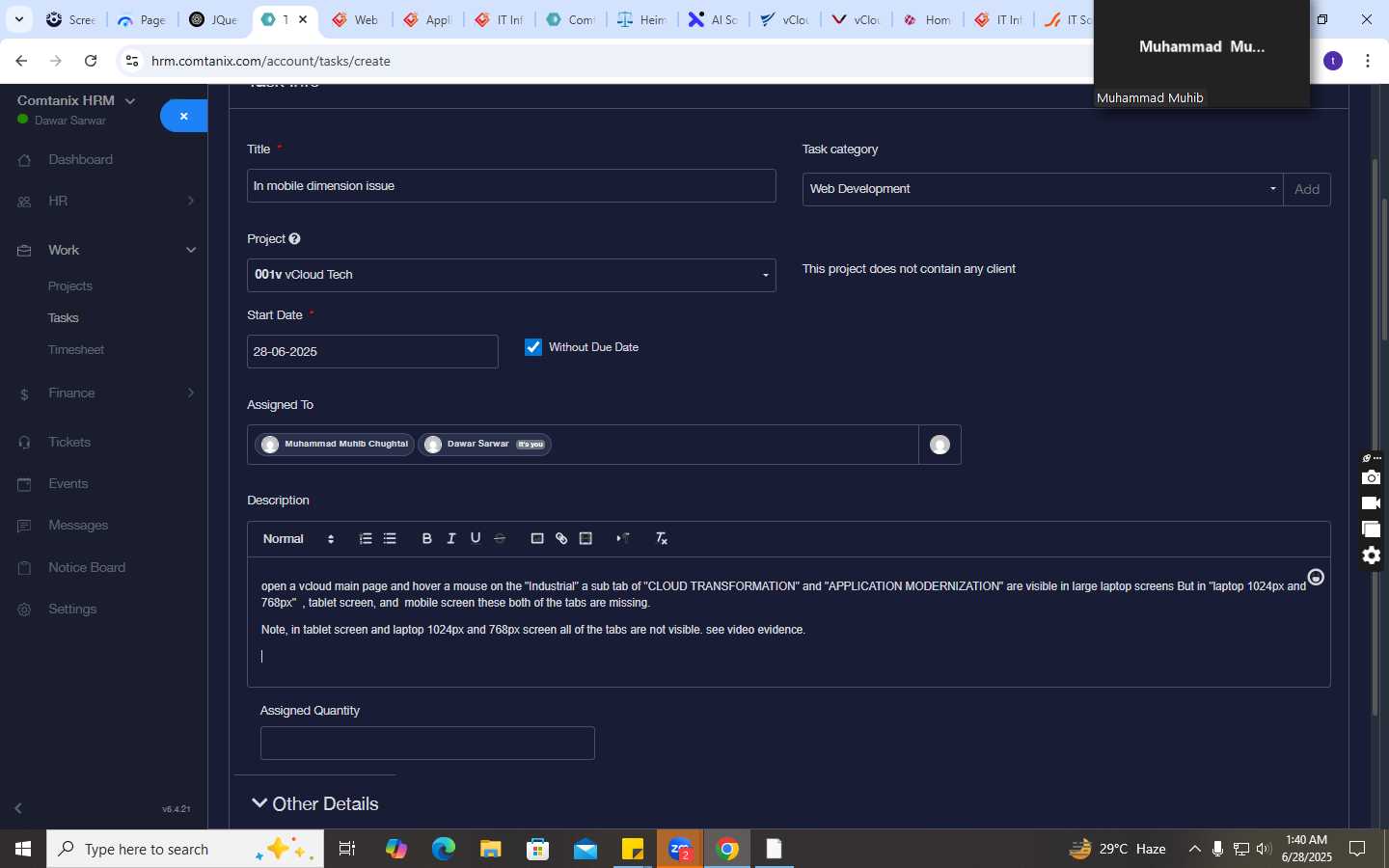Open the browser tab search dropdown
The height and width of the screenshot is (868, 1389).
(18, 19)
